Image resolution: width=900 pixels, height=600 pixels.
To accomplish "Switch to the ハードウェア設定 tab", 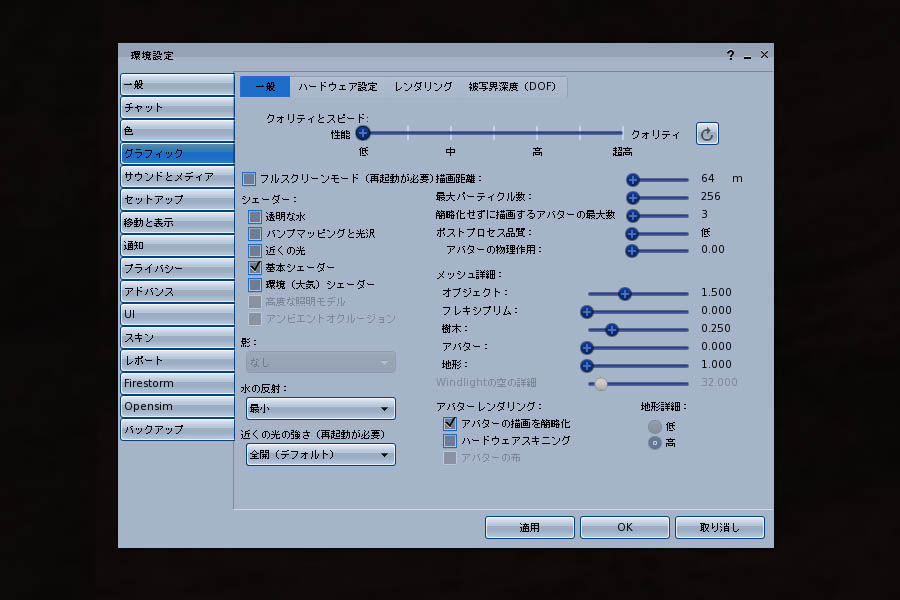I will click(x=338, y=87).
